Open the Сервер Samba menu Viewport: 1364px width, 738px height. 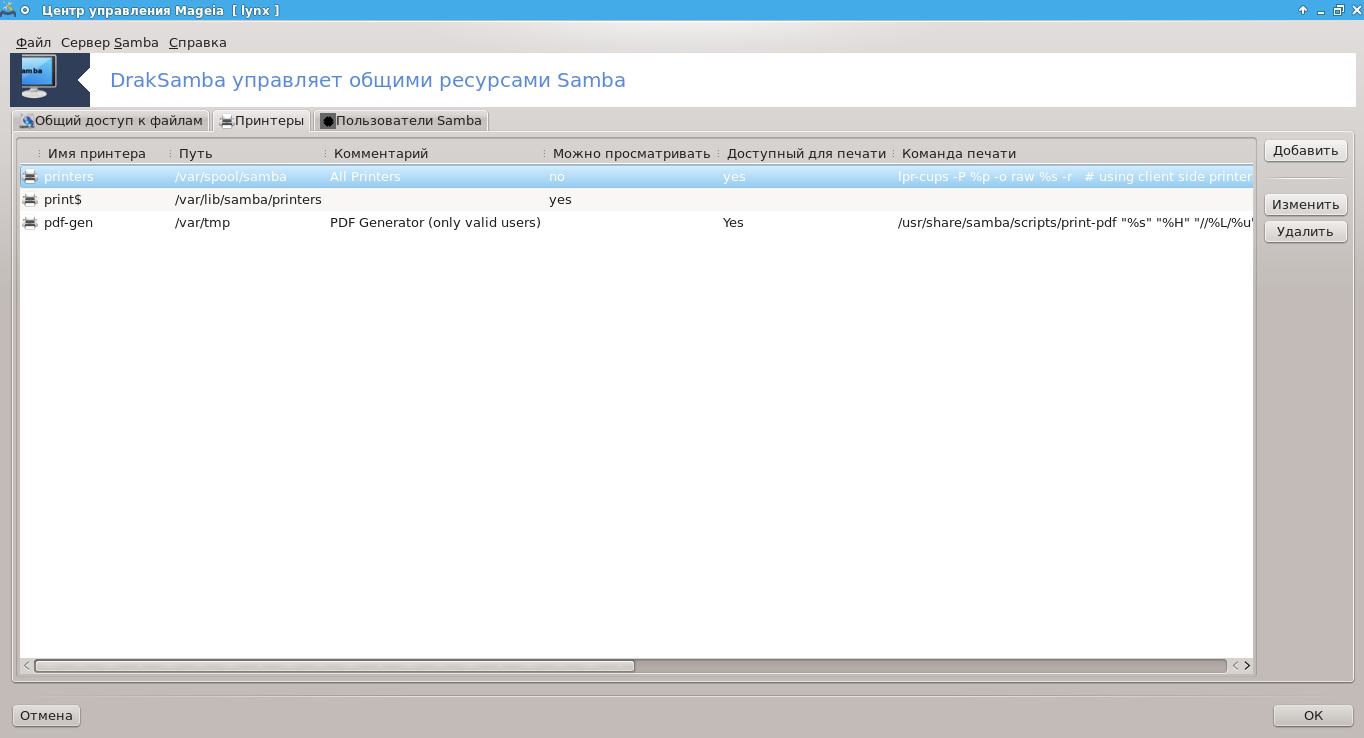[x=110, y=43]
